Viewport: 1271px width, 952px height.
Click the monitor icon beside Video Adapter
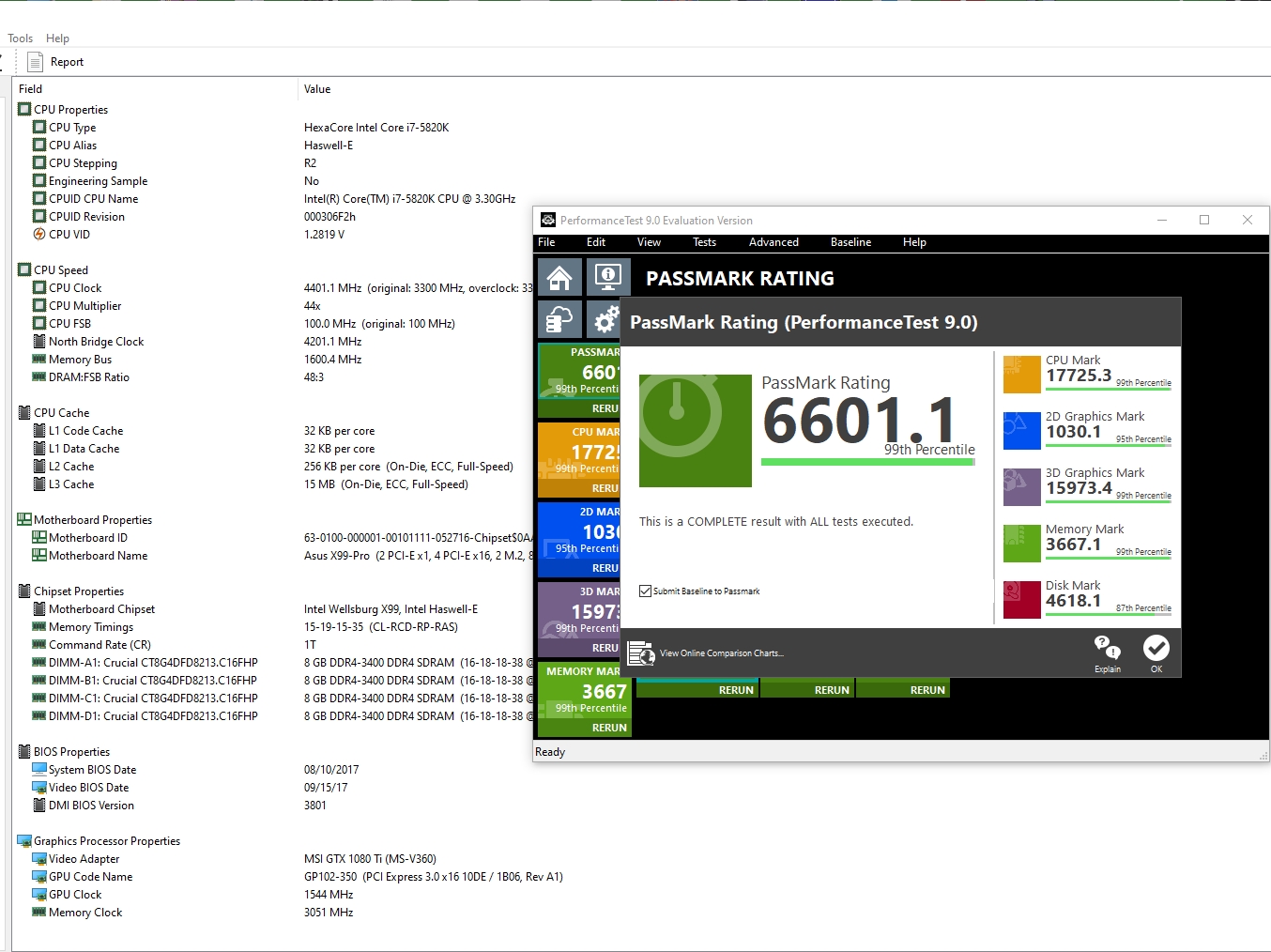pos(39,859)
